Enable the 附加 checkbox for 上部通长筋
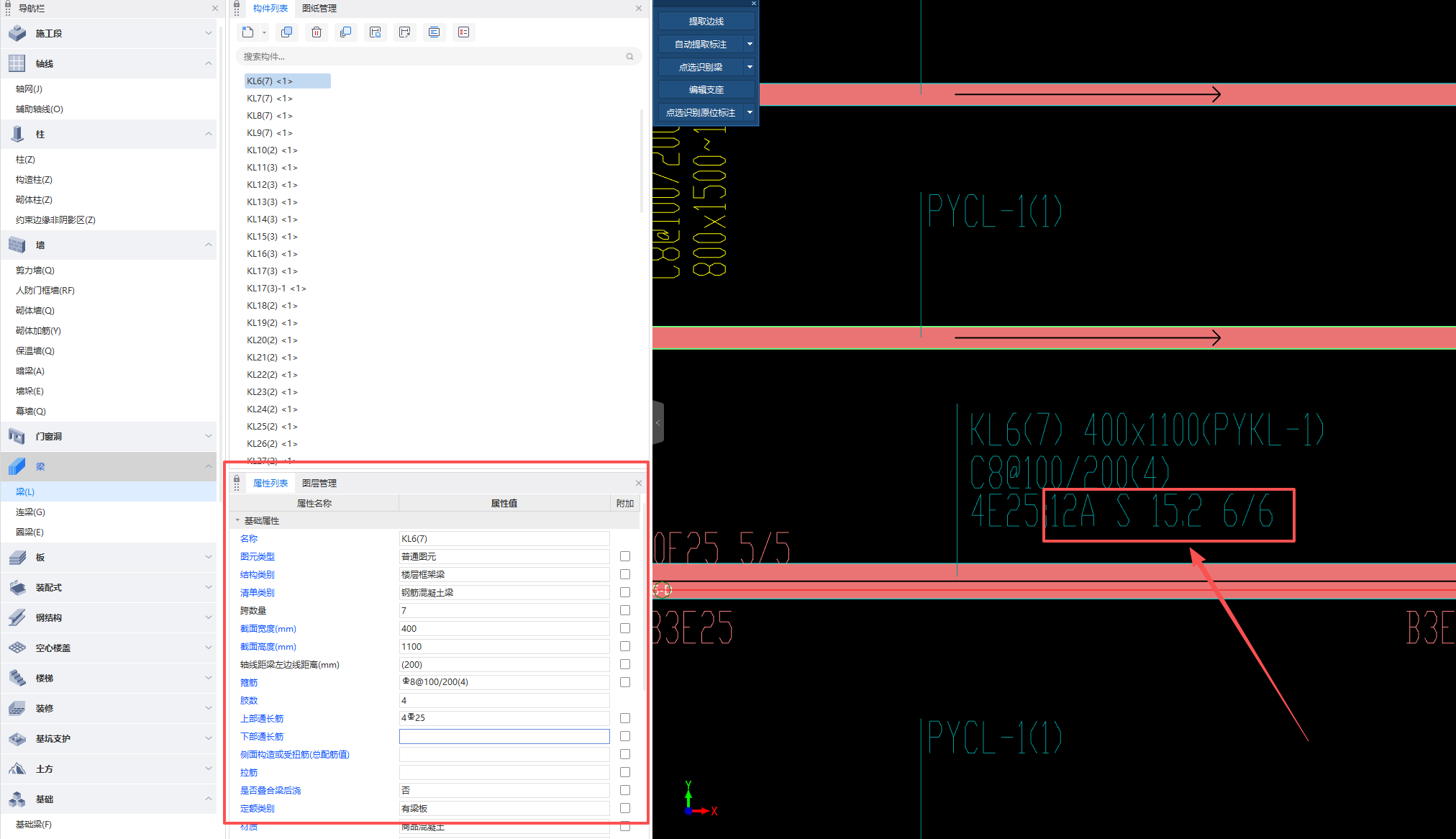 tap(625, 718)
